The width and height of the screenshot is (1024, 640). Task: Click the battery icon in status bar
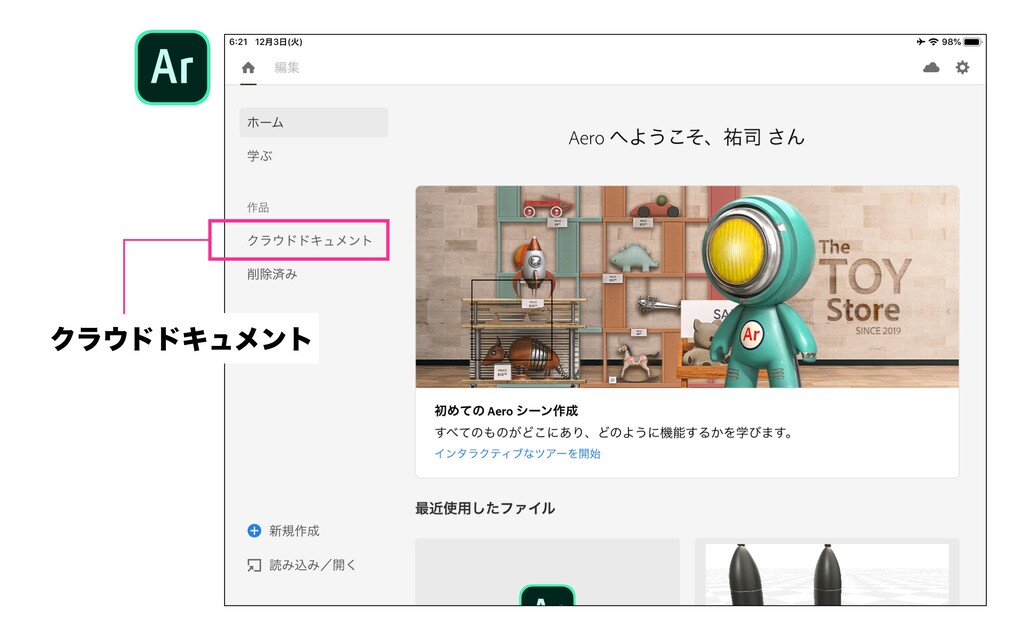click(x=972, y=42)
